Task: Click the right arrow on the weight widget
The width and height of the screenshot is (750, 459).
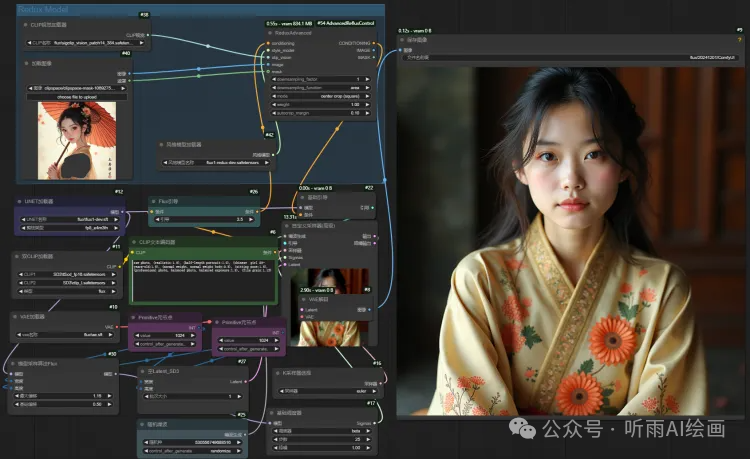Action: (367, 105)
